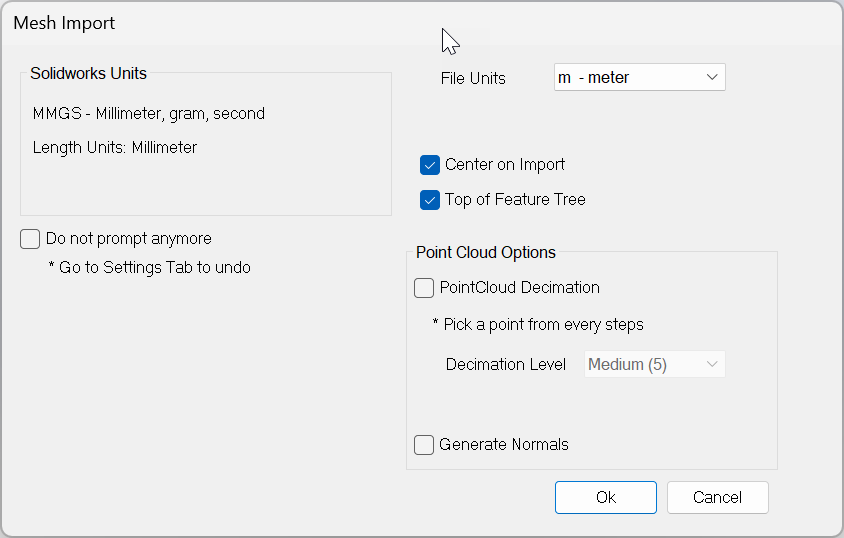The image size is (844, 538).
Task: Open the Decimation Level dropdown
Action: 655,364
